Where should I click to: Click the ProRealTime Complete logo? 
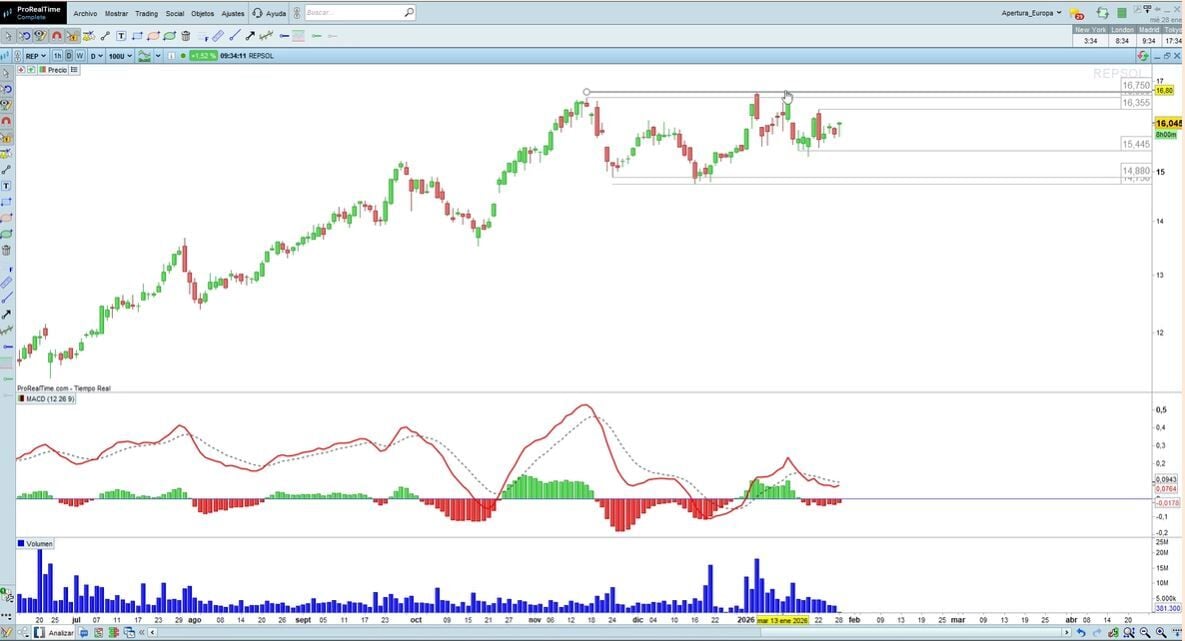tap(34, 13)
